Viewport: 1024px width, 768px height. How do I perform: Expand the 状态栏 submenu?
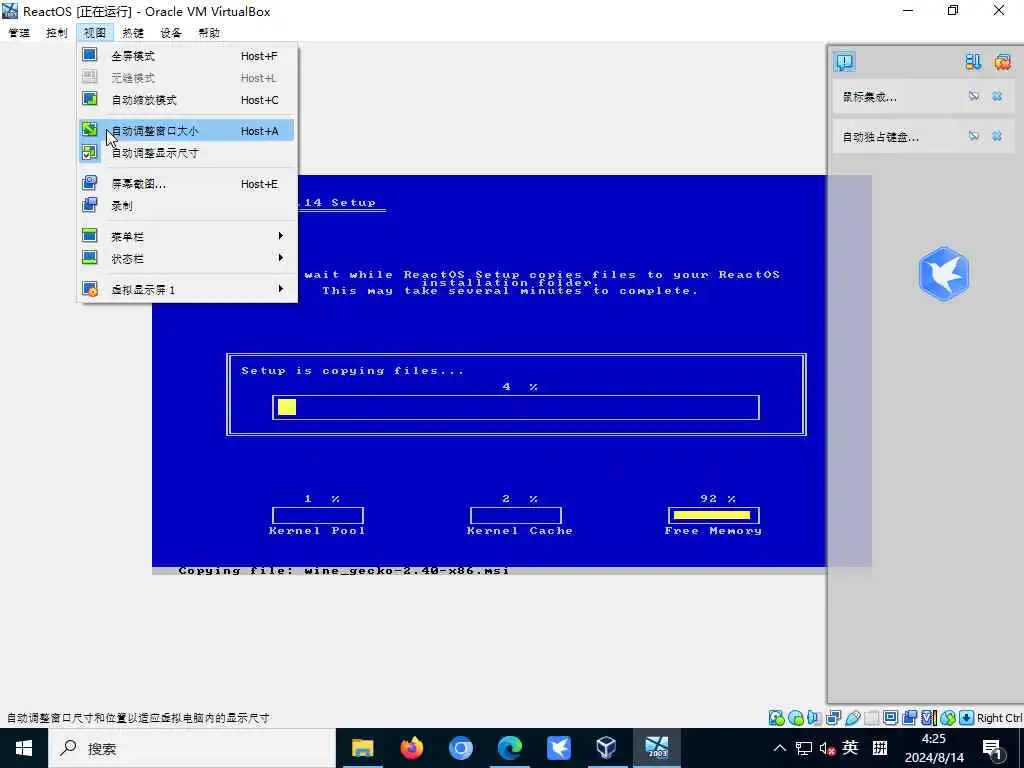tap(187, 259)
